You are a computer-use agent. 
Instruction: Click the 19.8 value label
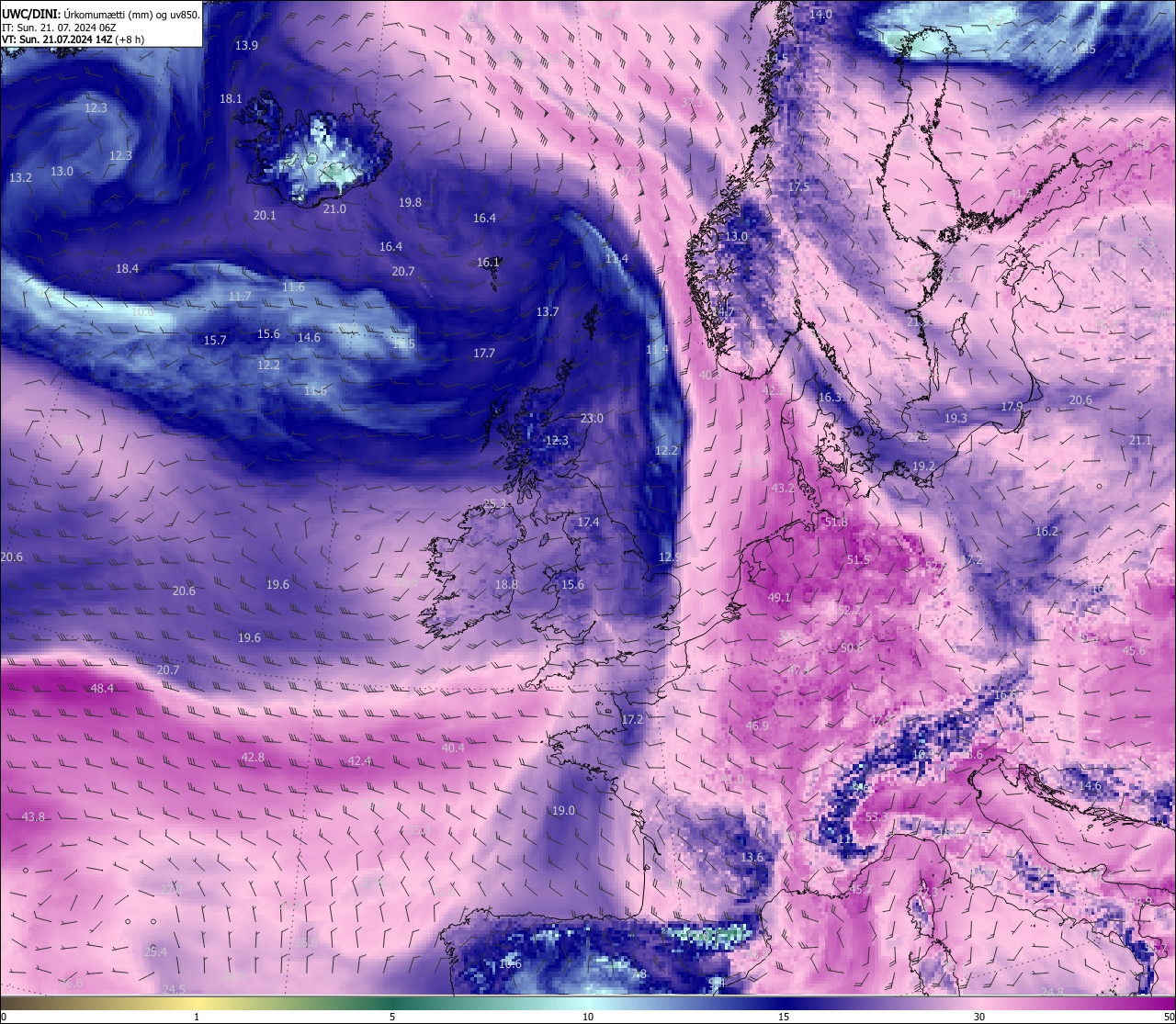pyautogui.click(x=410, y=203)
